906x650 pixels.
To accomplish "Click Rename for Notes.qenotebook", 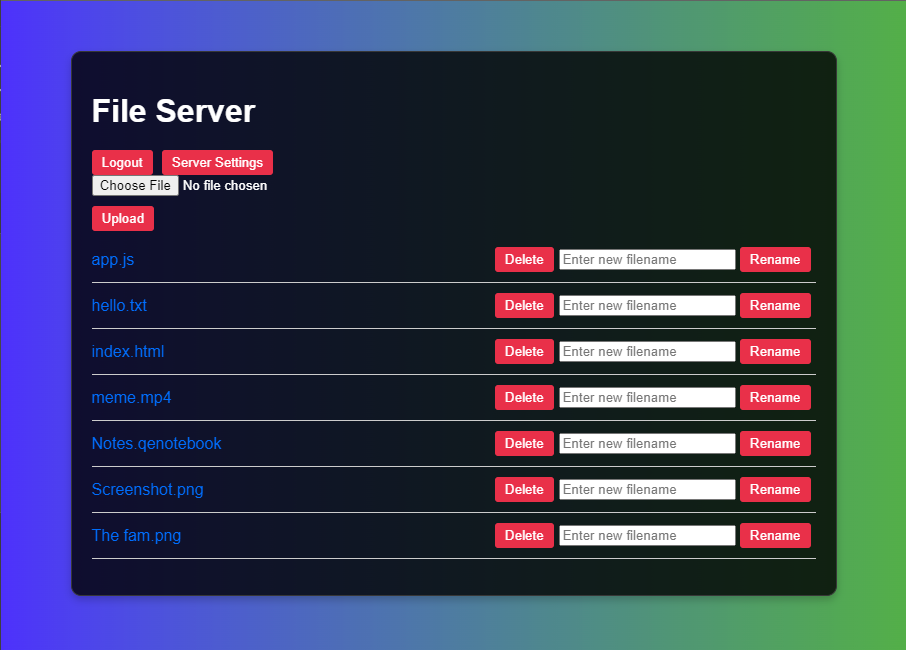I will tap(775, 444).
